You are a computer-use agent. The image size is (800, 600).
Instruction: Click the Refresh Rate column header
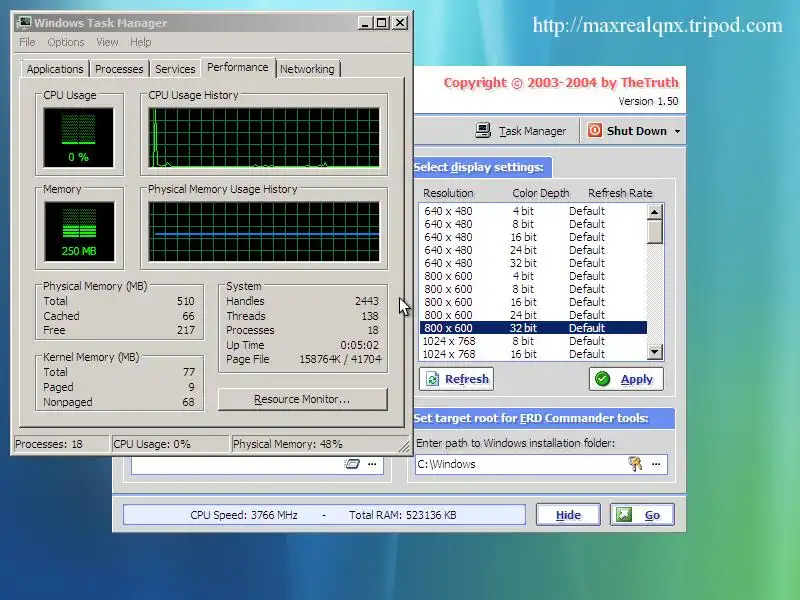(x=620, y=193)
